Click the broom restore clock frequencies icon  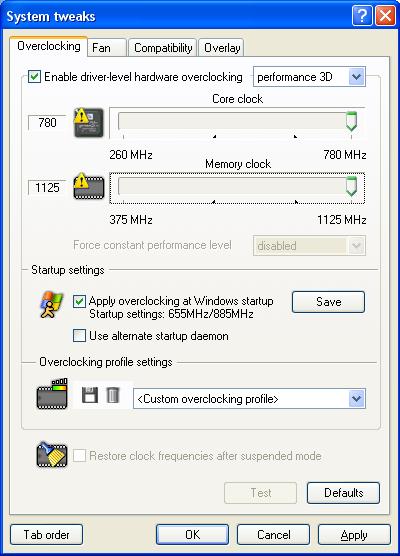pos(52,455)
